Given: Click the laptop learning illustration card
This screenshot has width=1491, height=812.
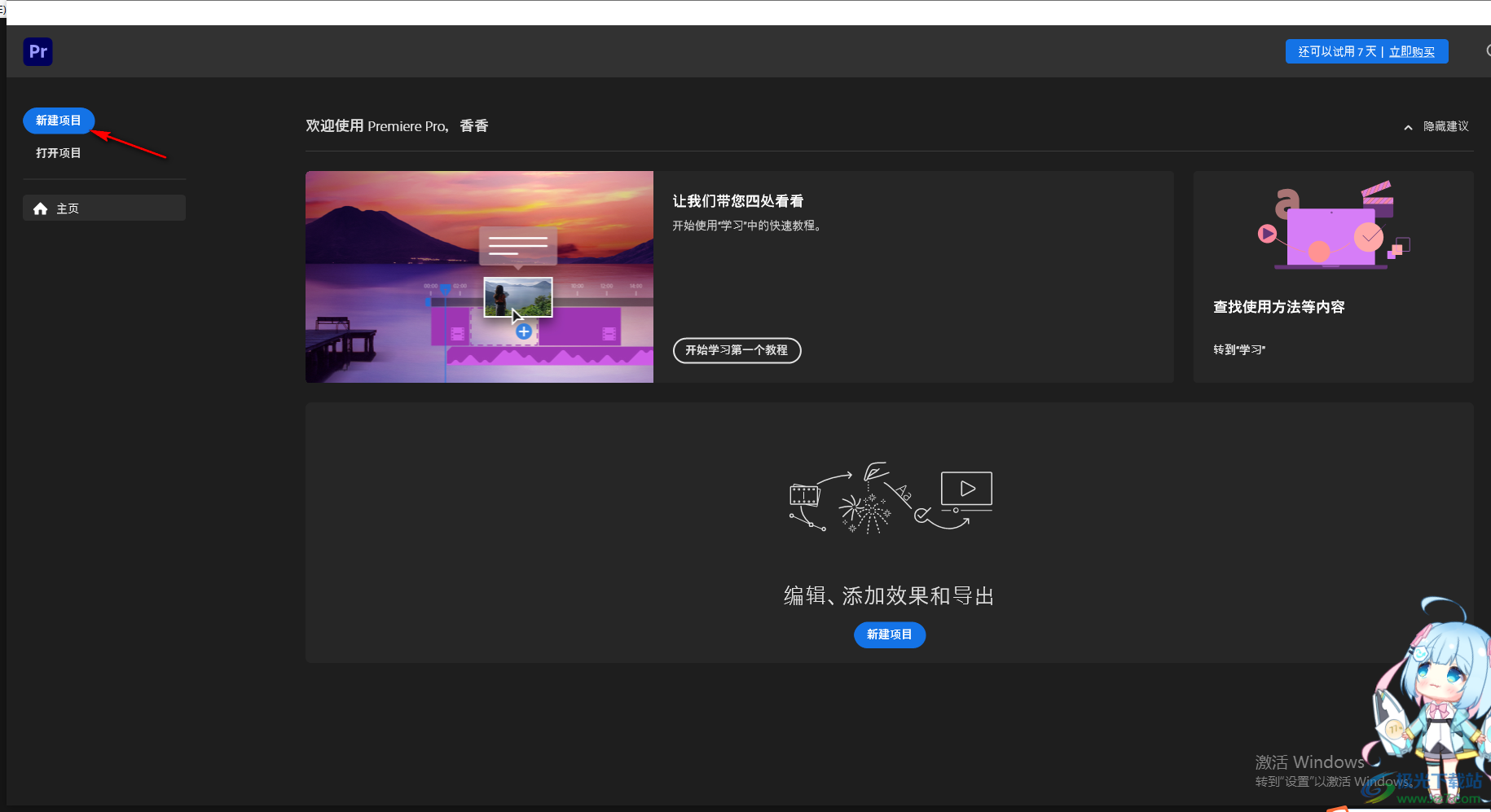Looking at the screenshot, I should (1333, 226).
